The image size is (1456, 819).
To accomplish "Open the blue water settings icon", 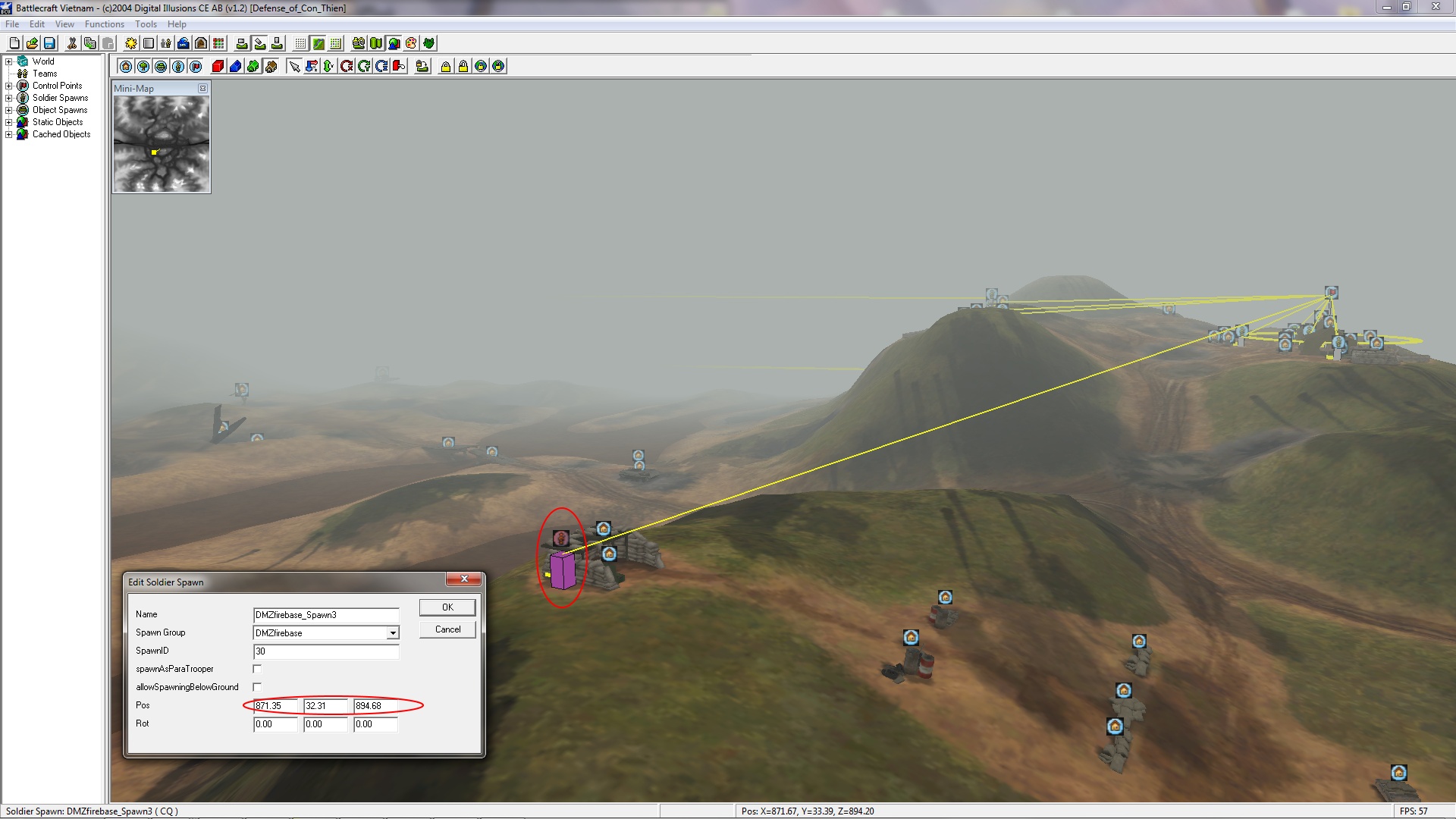I will (x=184, y=43).
